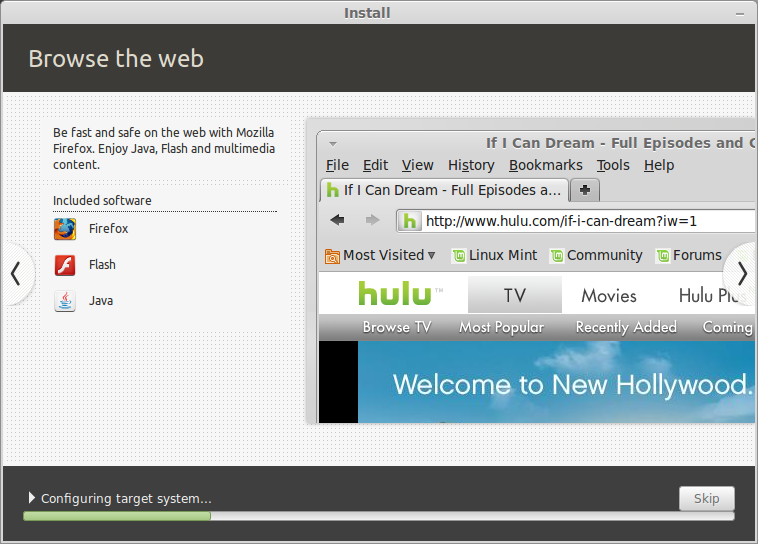Click the 'Included software' heading

point(102,200)
